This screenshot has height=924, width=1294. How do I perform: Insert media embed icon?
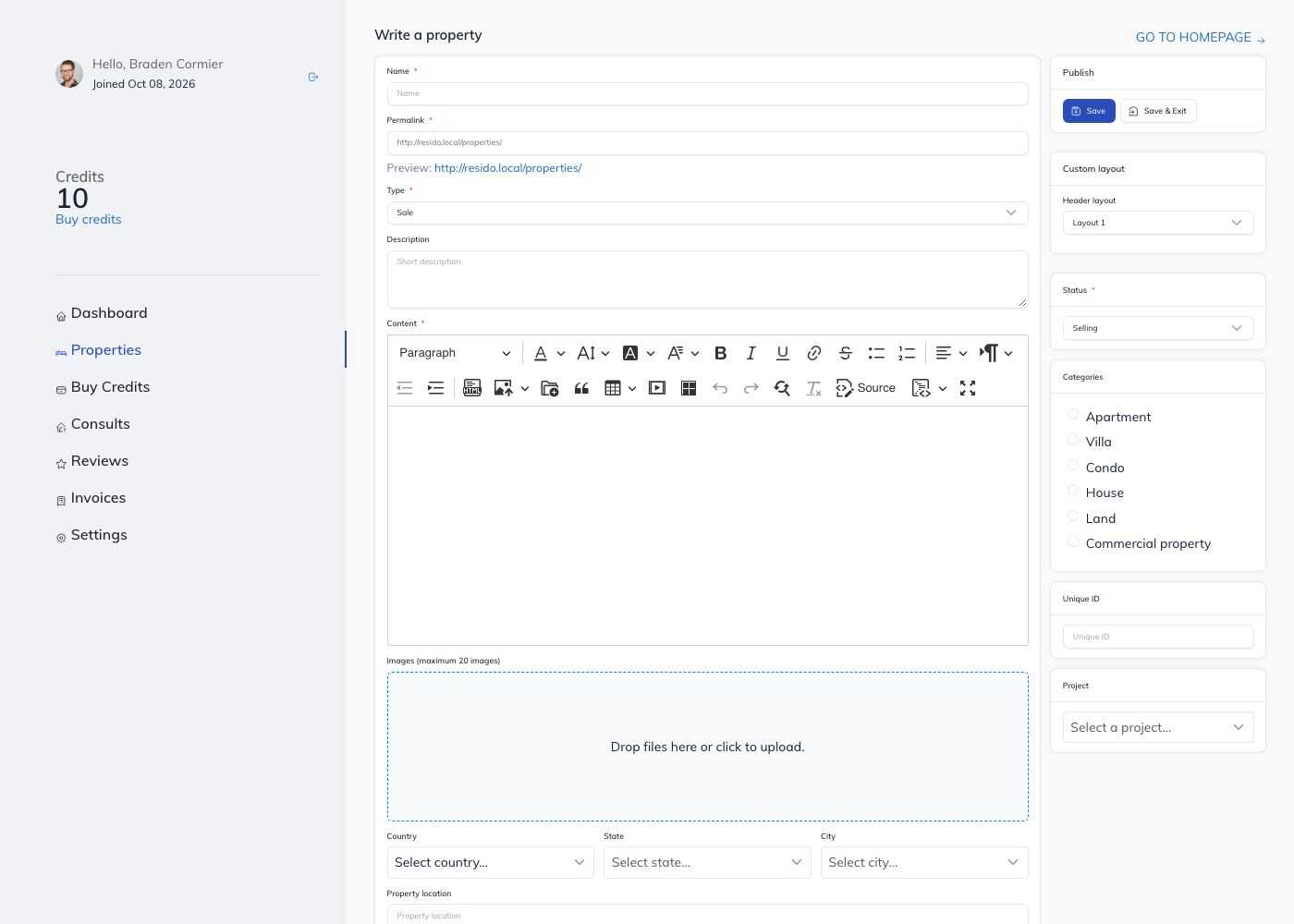[x=657, y=388]
